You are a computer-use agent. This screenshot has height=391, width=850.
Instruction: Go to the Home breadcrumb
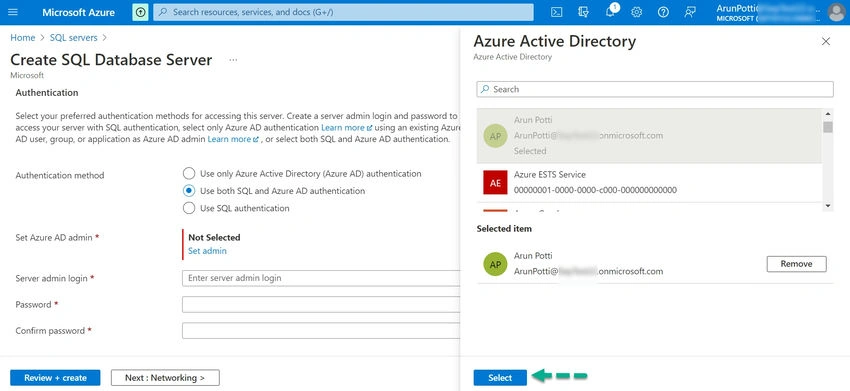pos(23,37)
